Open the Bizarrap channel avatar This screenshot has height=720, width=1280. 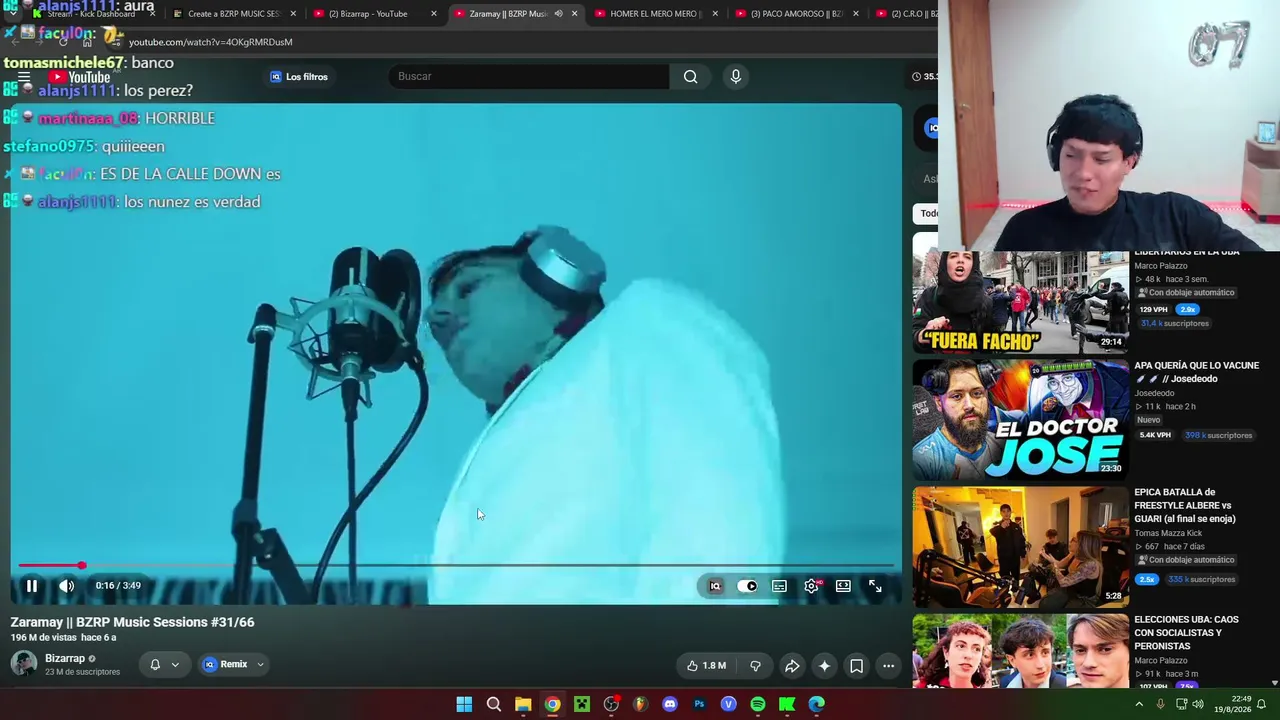click(24, 663)
